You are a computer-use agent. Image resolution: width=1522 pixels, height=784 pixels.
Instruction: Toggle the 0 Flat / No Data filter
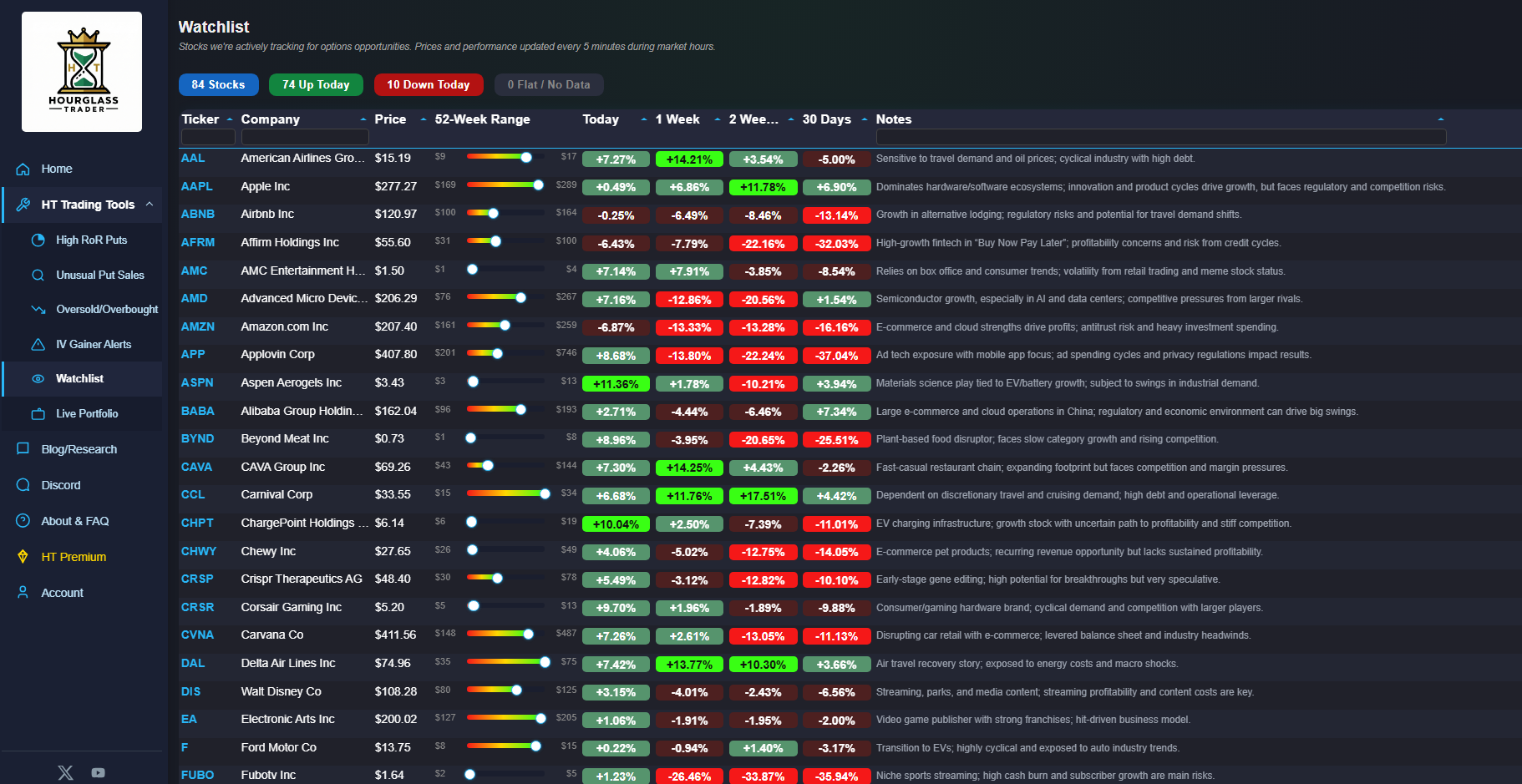[x=549, y=84]
